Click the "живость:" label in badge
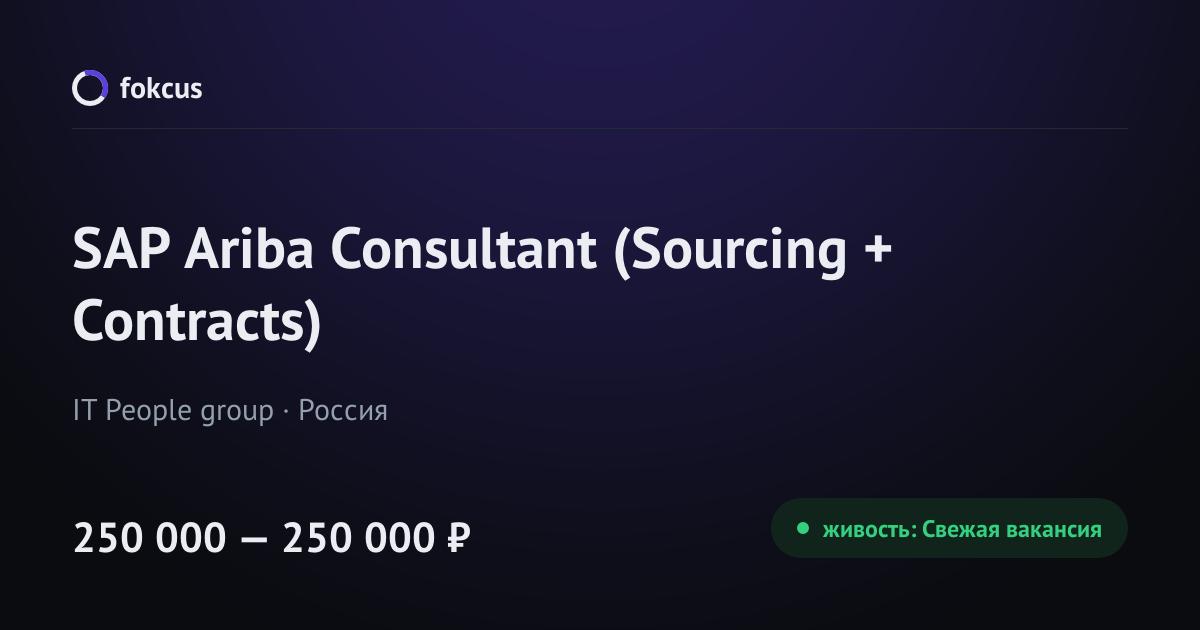The image size is (1200, 630). pos(868,530)
